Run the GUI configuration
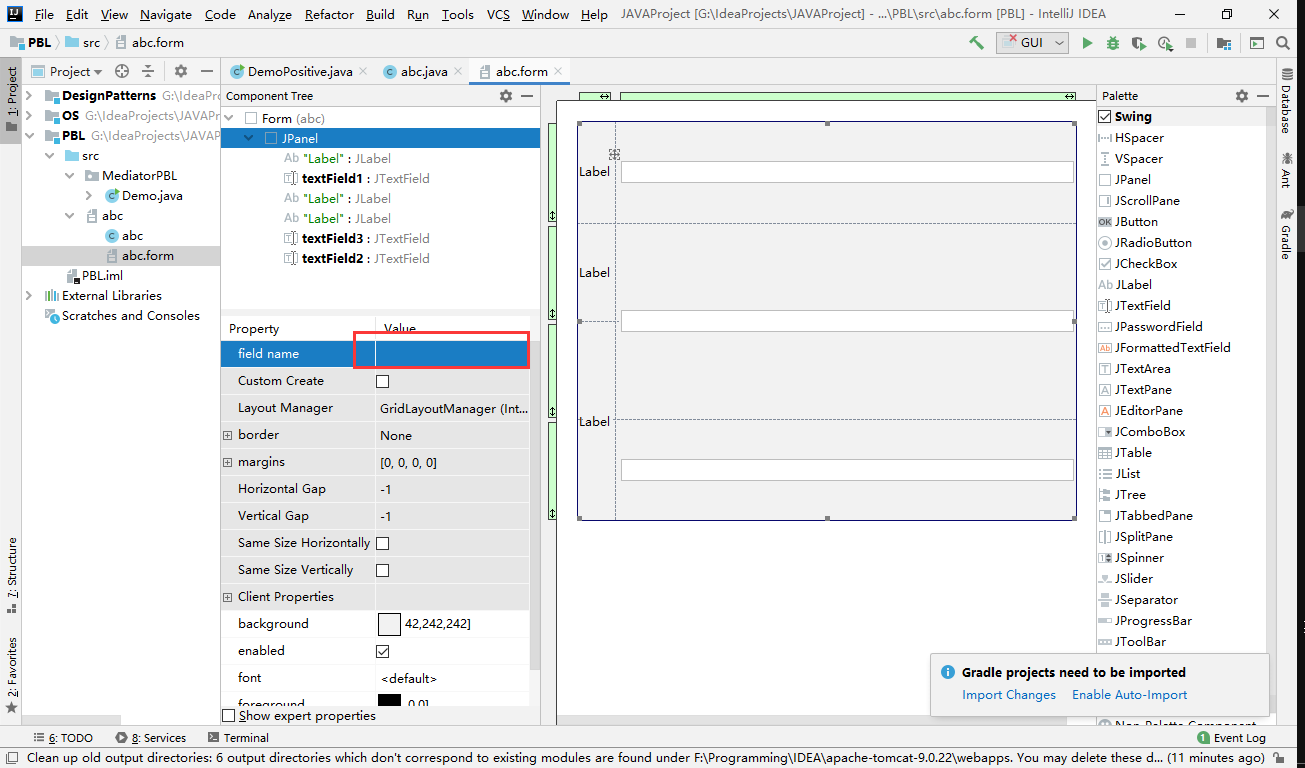 [1090, 43]
